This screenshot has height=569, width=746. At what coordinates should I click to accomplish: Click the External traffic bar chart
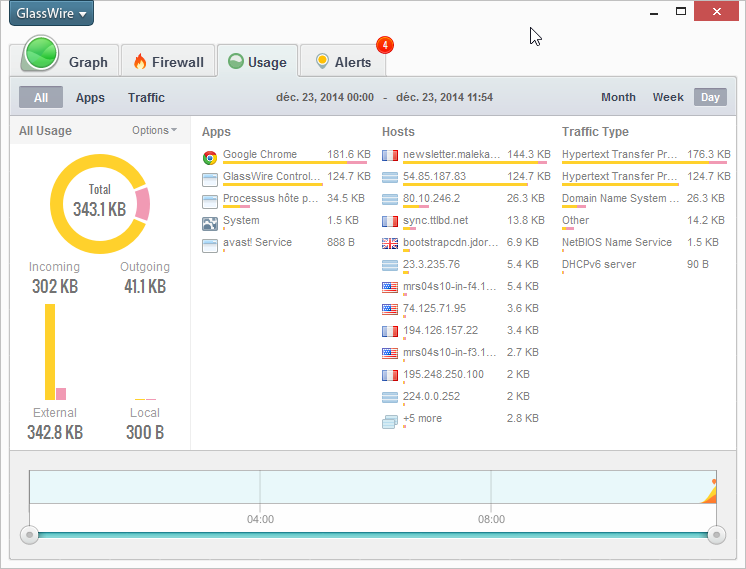[x=55, y=352]
